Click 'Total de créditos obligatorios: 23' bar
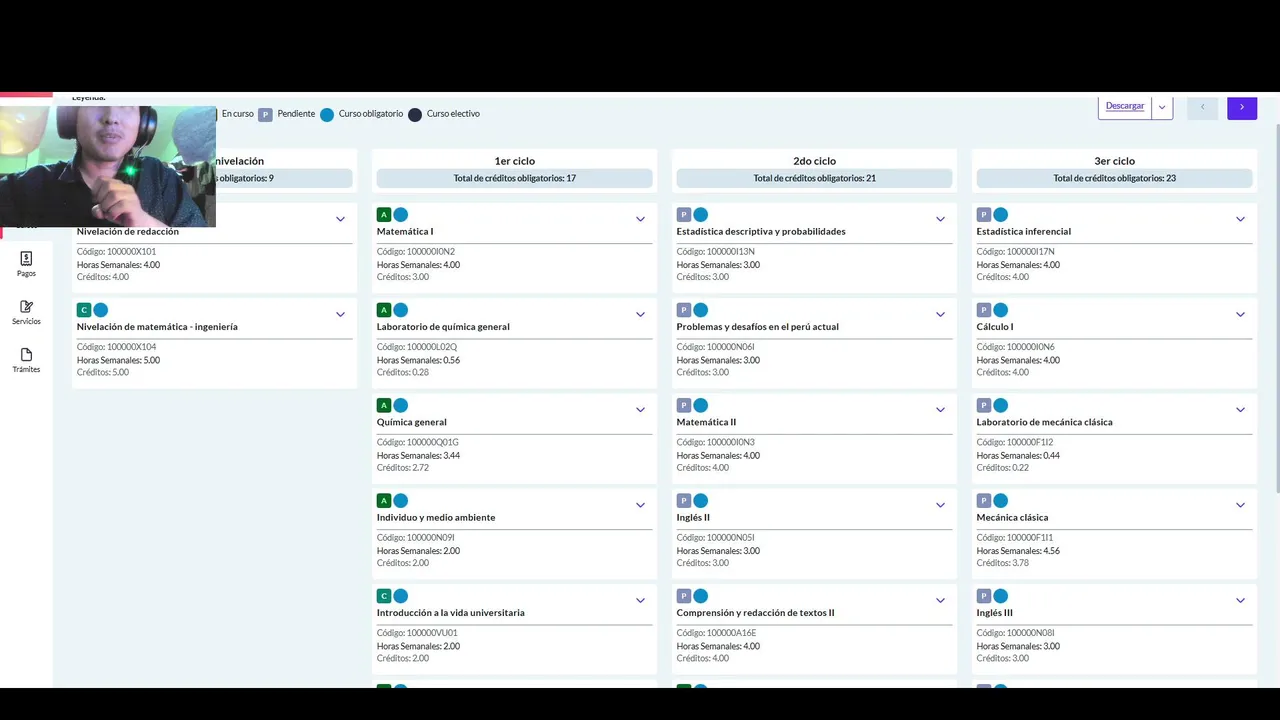The height and width of the screenshot is (720, 1280). (1114, 178)
